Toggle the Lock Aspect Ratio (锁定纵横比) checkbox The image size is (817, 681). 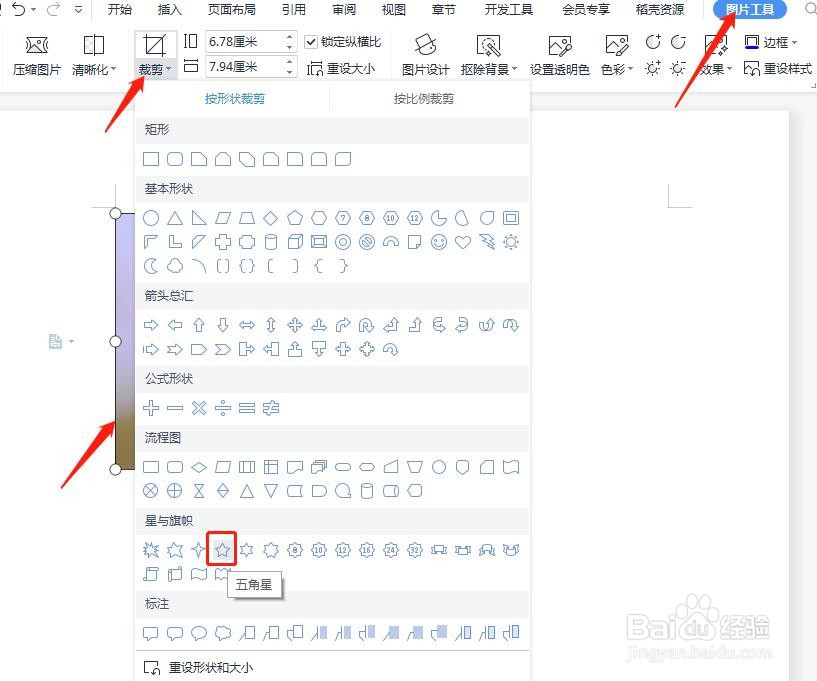(x=311, y=42)
